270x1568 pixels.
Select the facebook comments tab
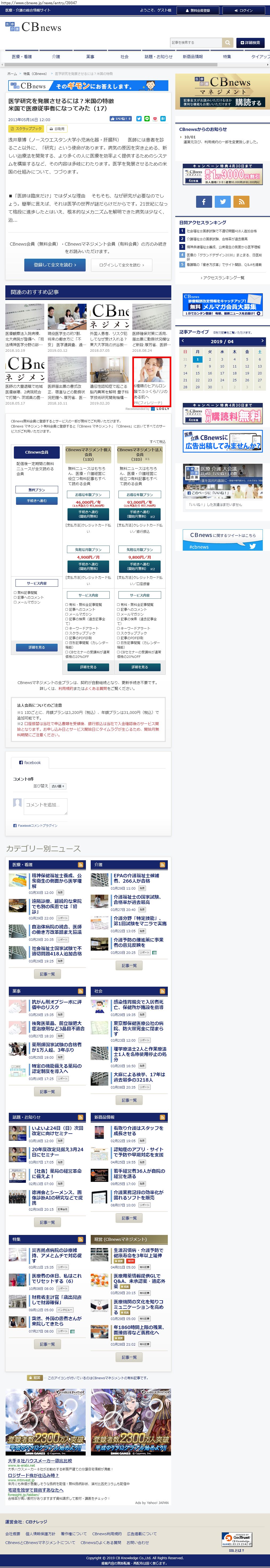pos(30,762)
